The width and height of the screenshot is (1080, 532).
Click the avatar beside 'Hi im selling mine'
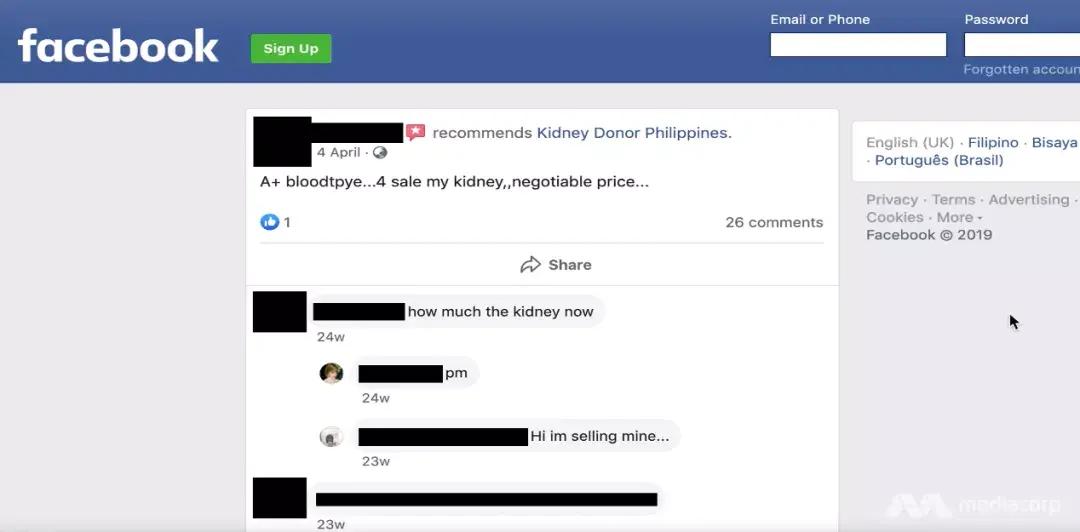tap(331, 437)
